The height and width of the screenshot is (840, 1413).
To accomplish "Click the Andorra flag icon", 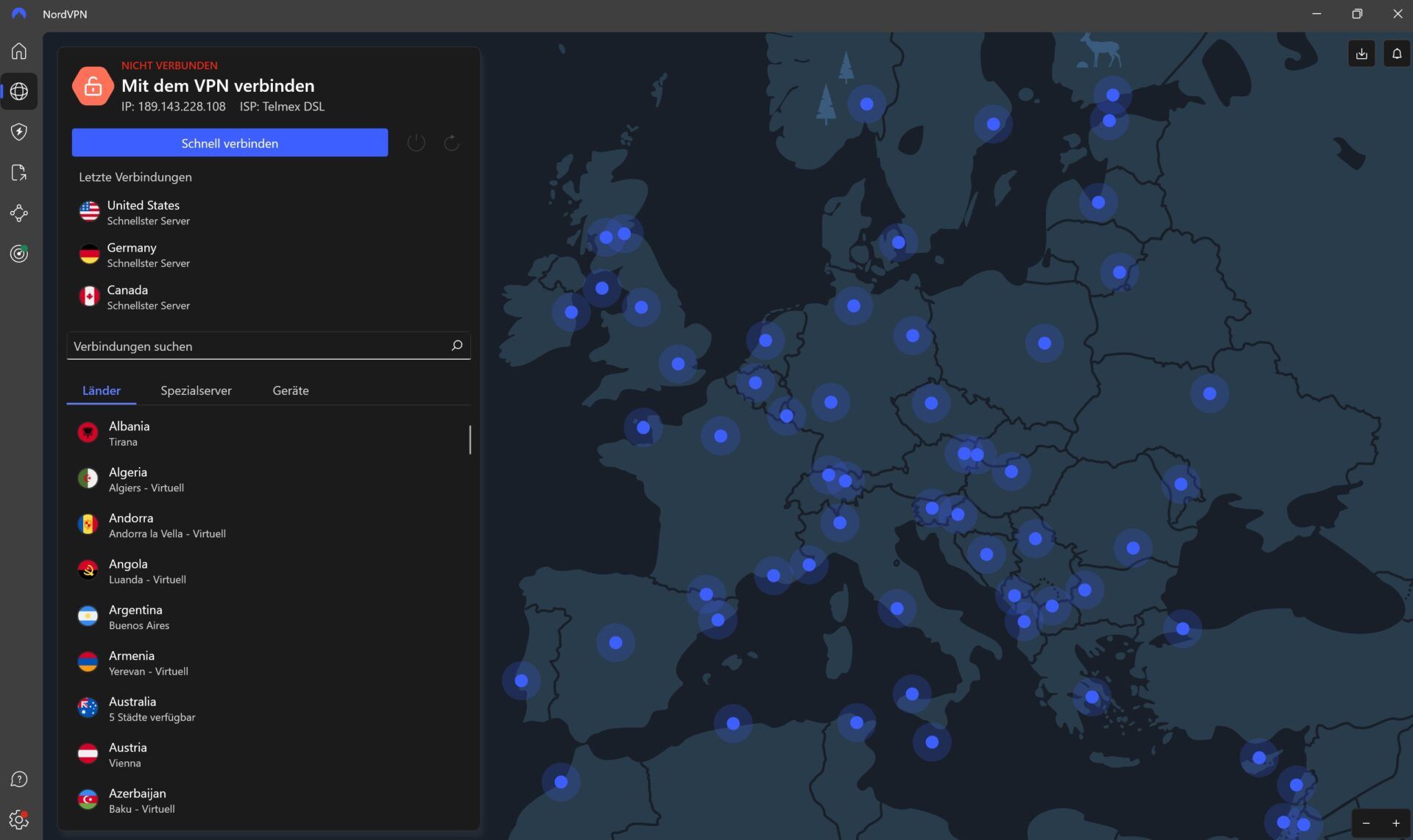I will click(x=88, y=524).
